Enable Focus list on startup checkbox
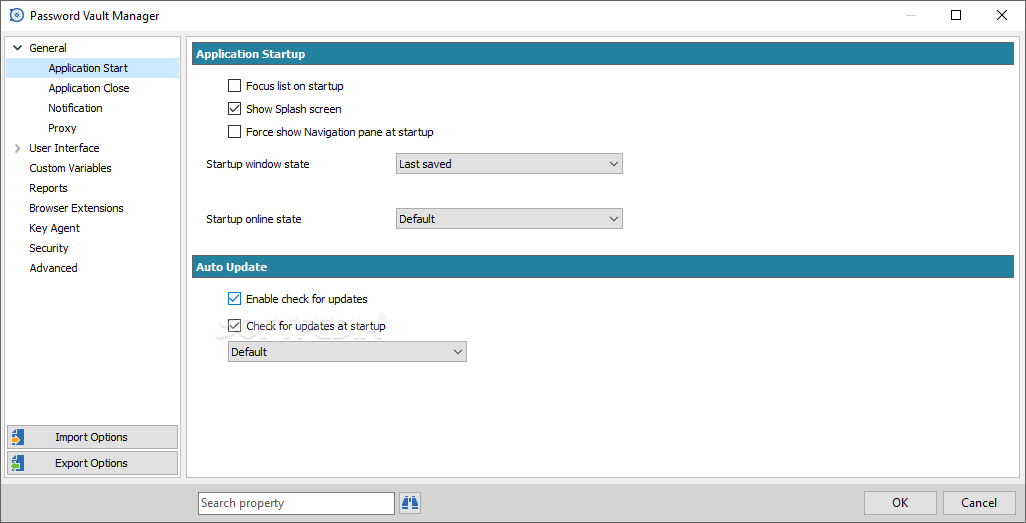The image size is (1026, 523). tap(234, 86)
